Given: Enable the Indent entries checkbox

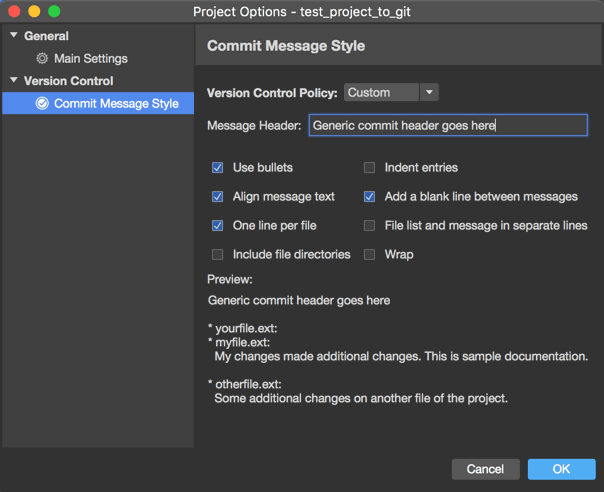Looking at the screenshot, I should [369, 168].
